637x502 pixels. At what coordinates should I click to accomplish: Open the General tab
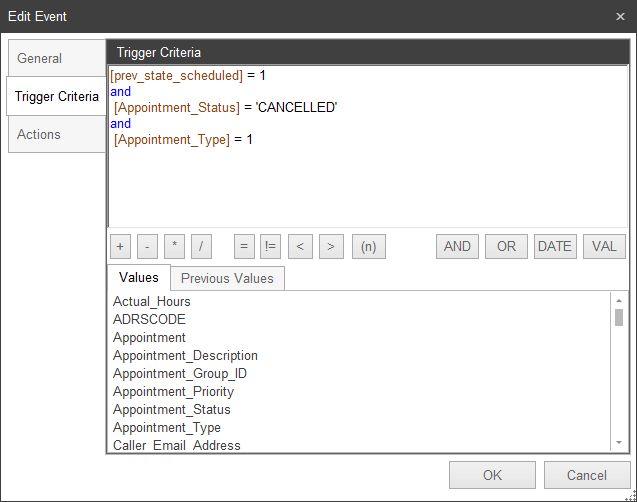point(40,59)
